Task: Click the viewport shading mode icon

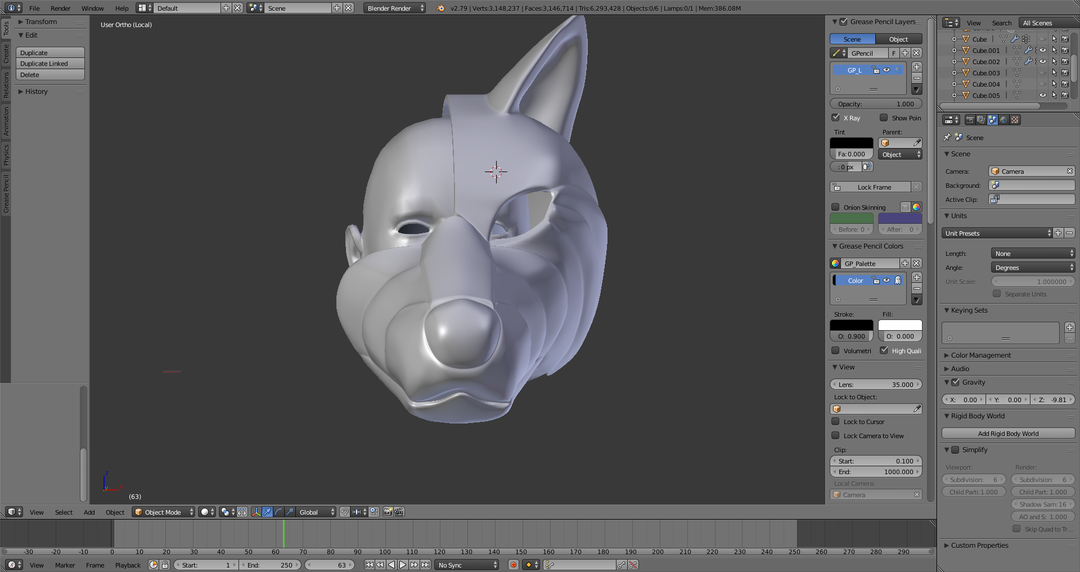Action: [x=207, y=512]
